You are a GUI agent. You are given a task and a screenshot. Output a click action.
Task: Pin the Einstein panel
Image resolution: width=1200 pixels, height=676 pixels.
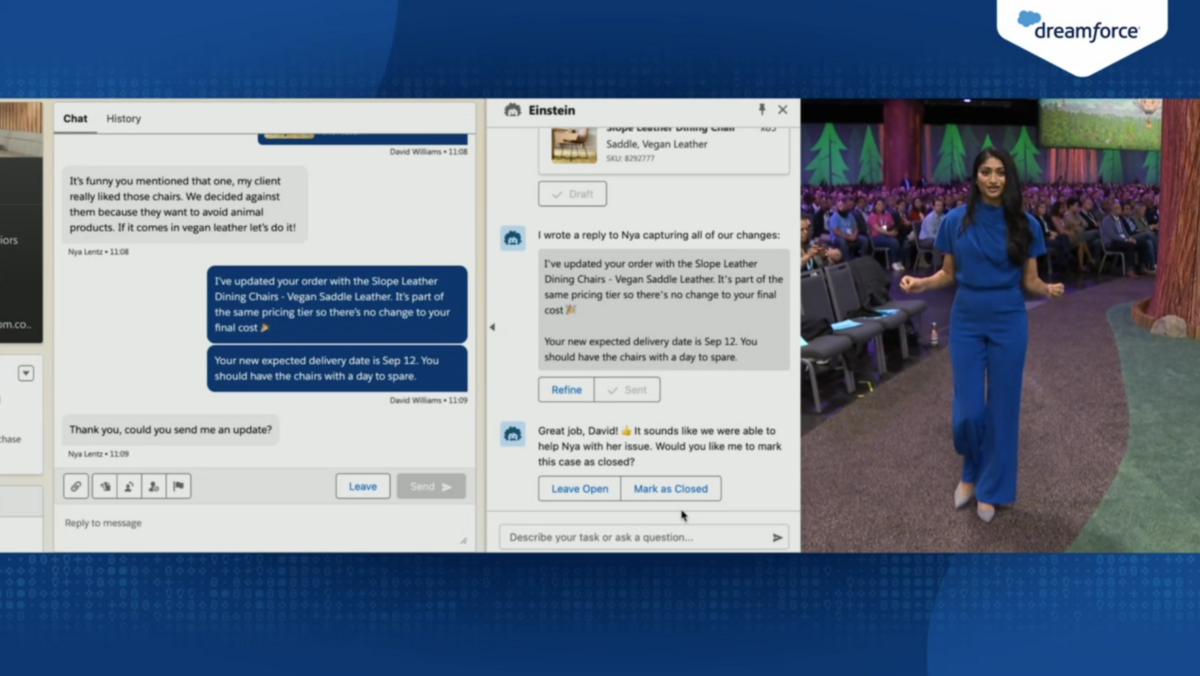(761, 110)
